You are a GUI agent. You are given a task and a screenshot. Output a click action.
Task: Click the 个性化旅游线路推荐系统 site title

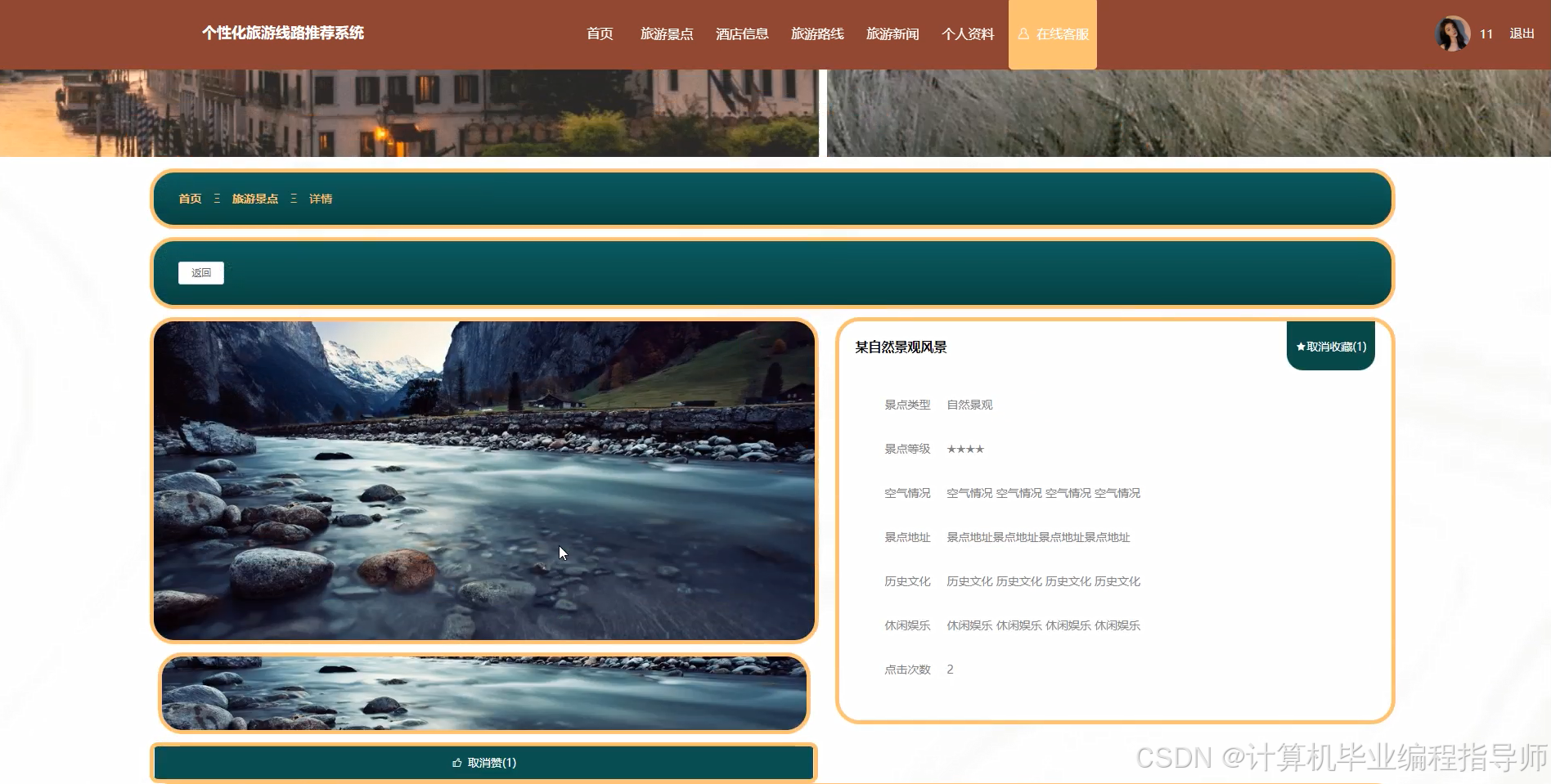(x=283, y=33)
